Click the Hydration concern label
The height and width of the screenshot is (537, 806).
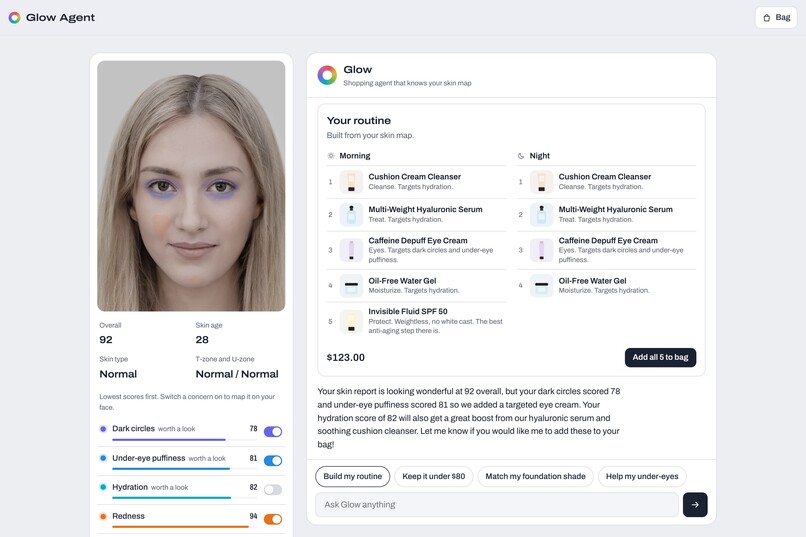pyautogui.click(x=130, y=487)
